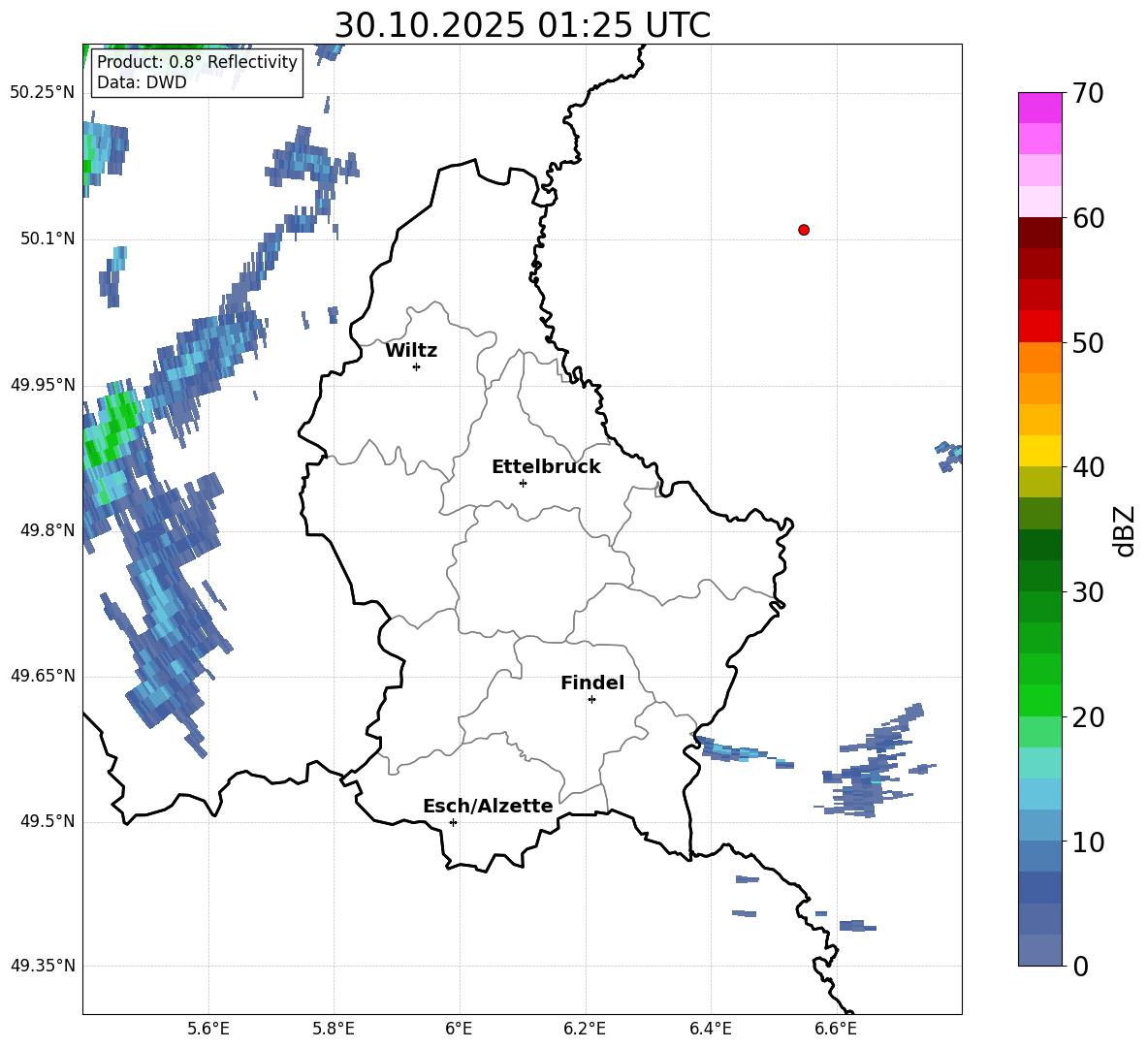Click the 50 colorbar tick label
The height and width of the screenshot is (1048, 1148).
tap(1088, 342)
